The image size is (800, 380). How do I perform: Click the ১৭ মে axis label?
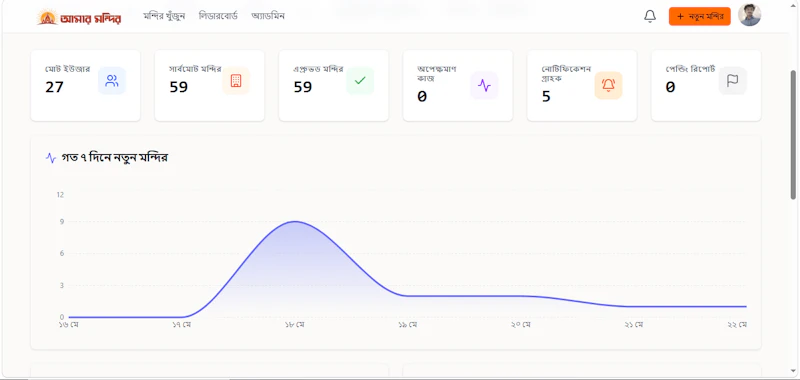tap(182, 325)
